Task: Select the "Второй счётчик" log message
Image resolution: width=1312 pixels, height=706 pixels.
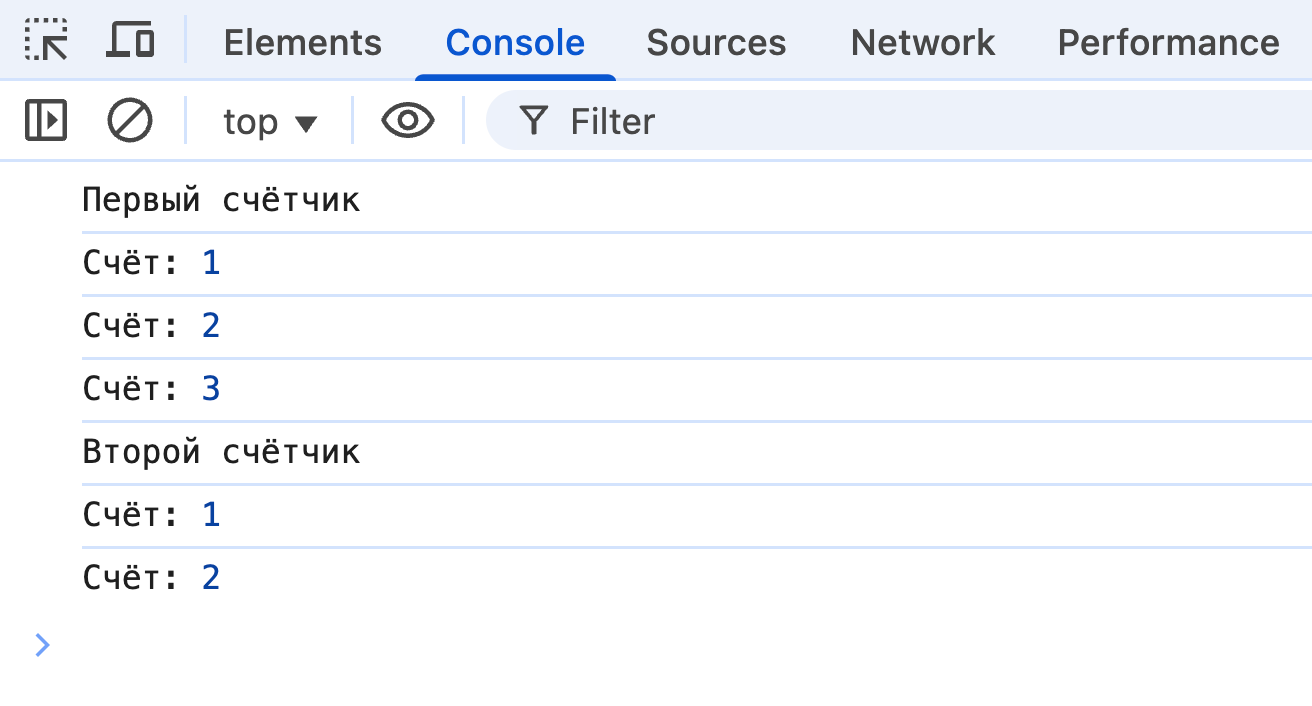Action: 221,453
